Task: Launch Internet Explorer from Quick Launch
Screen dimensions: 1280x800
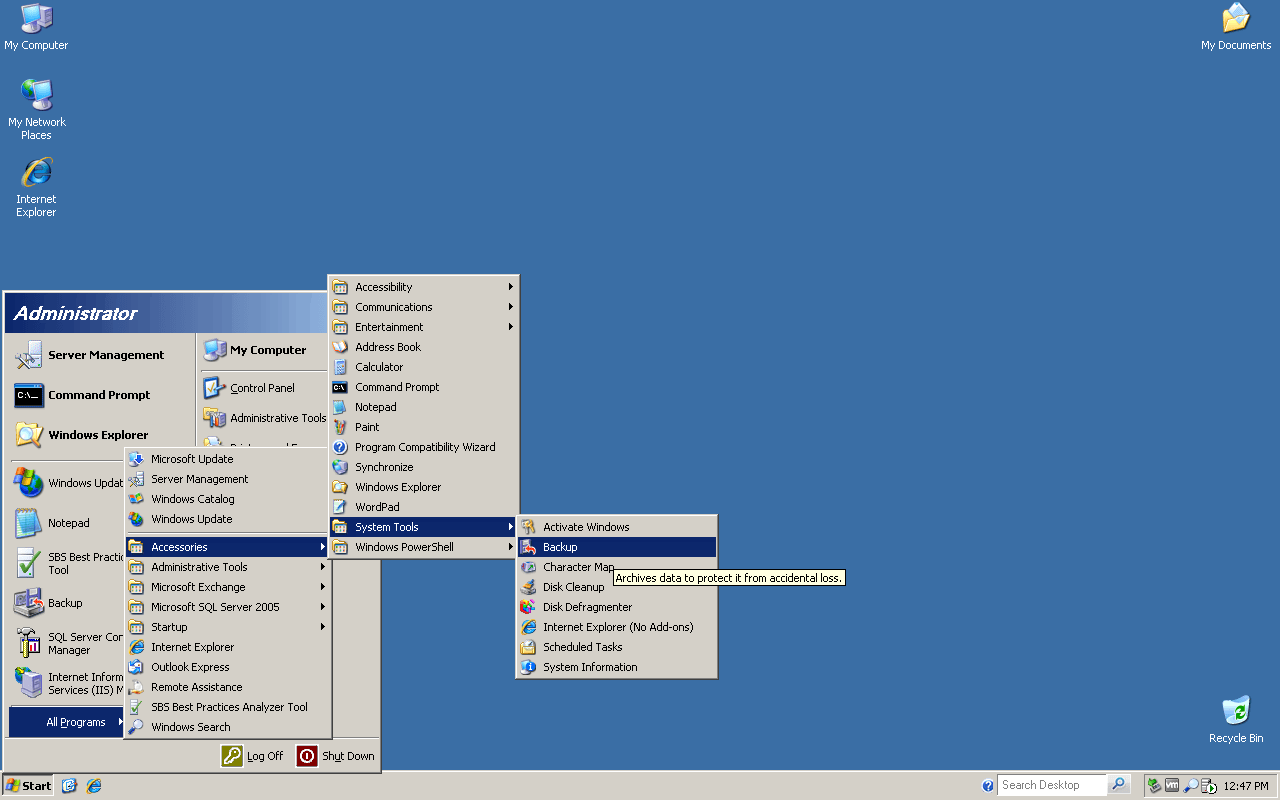Action: point(94,786)
